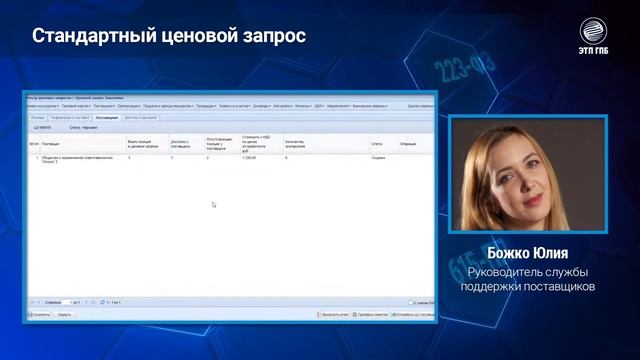Click the Стоимость с НДС column header
Screen dimensions: 640x360
262,144
